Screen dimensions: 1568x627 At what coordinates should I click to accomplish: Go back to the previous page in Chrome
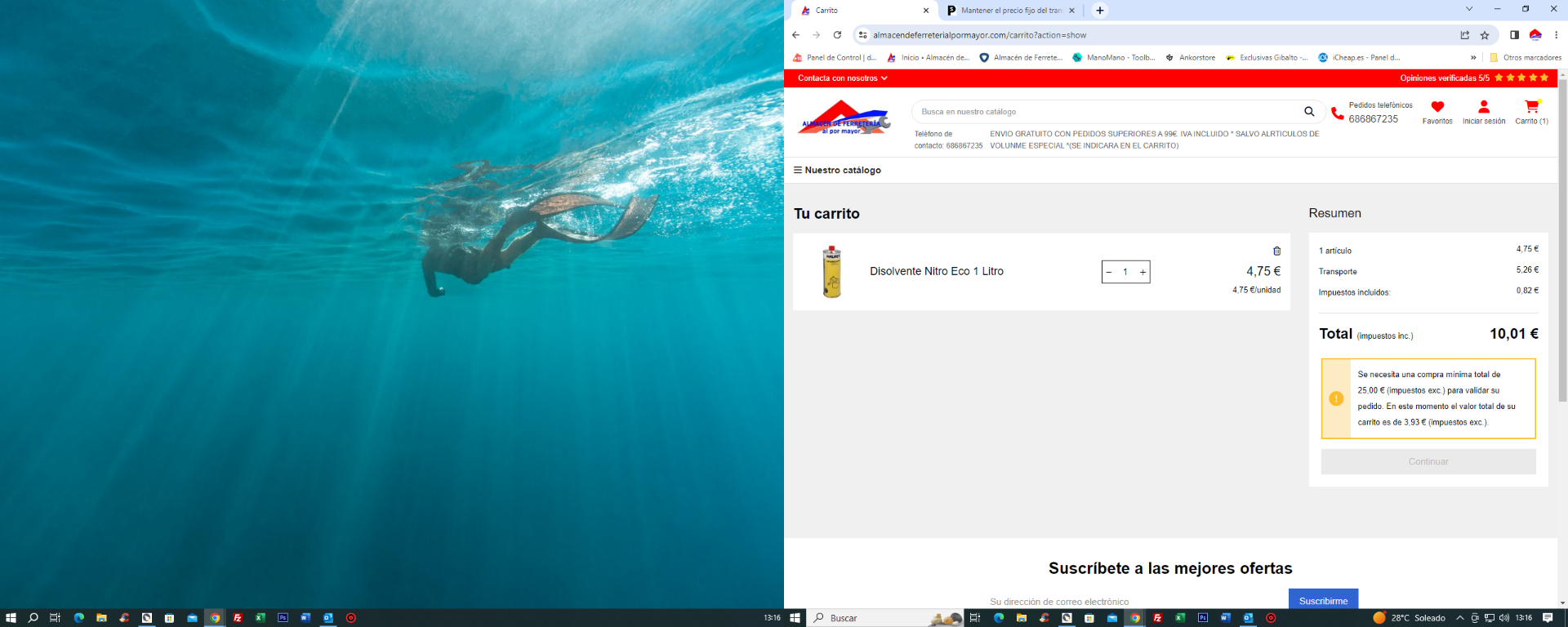(x=795, y=35)
